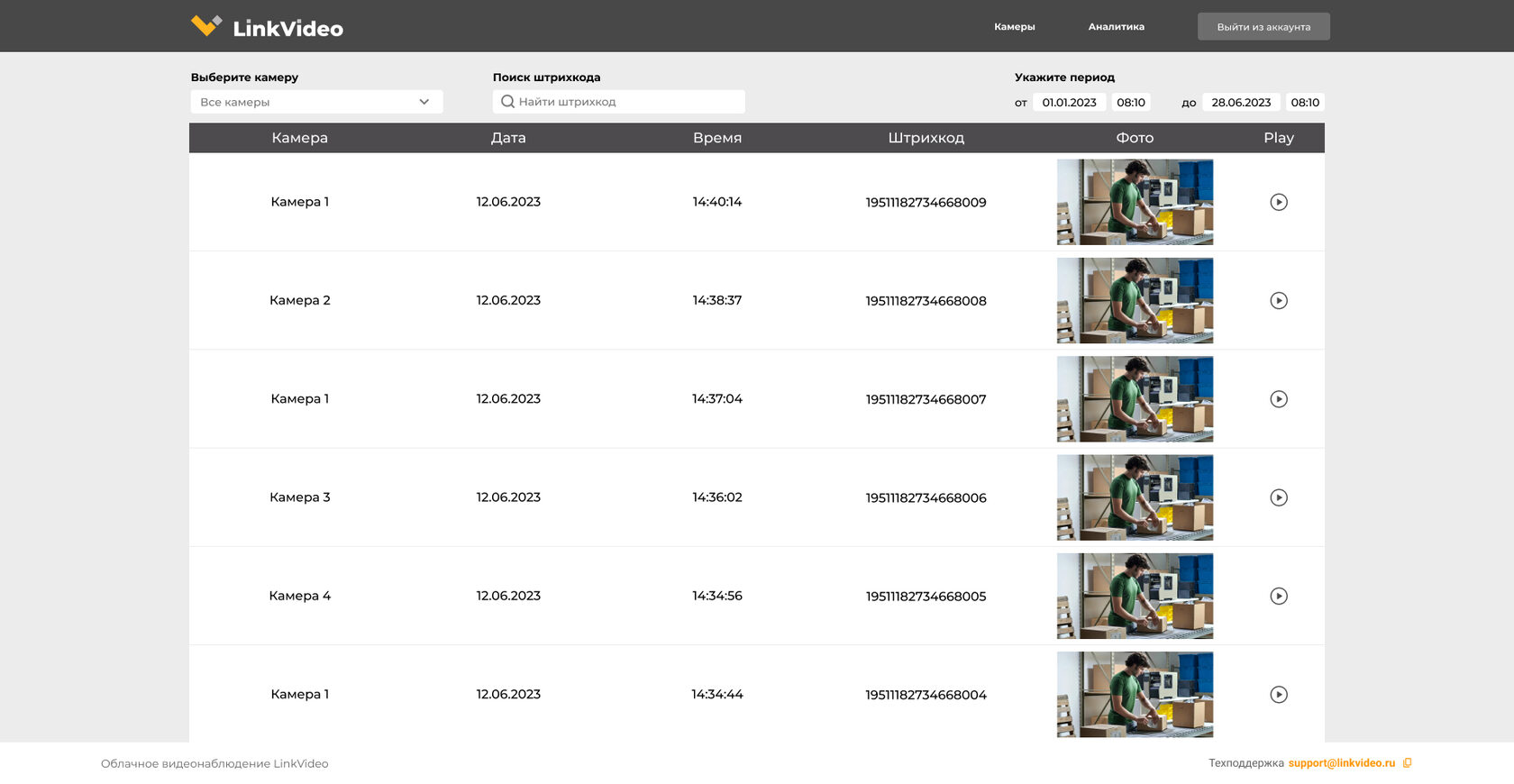The height and width of the screenshot is (784, 1514).
Task: Select barcode 19511182734668005 text
Action: (926, 596)
